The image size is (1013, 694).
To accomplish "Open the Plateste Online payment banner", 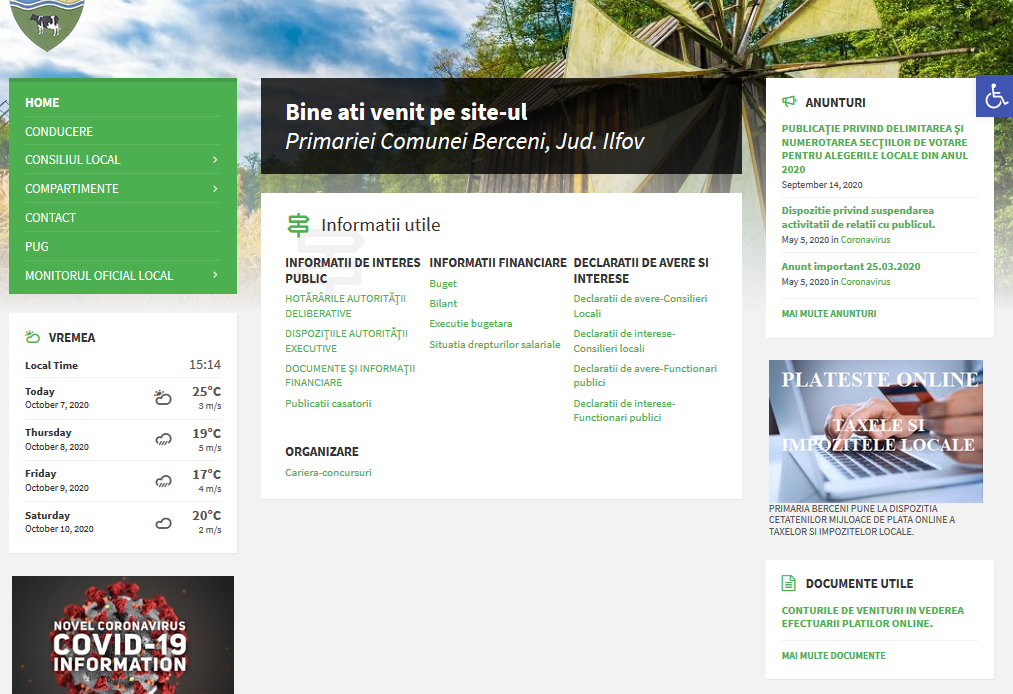I will tap(875, 431).
